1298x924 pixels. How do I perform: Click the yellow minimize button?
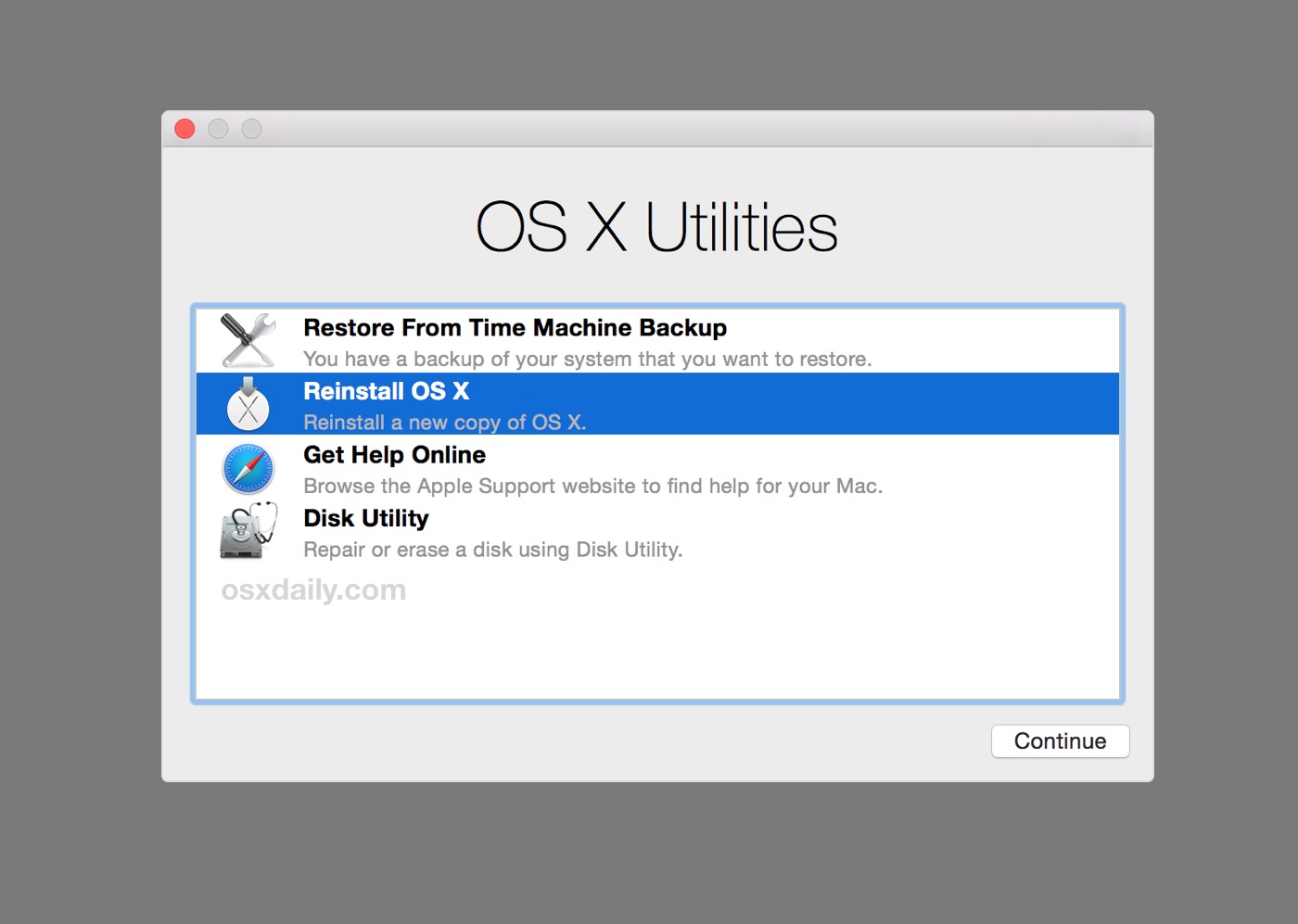coord(218,129)
